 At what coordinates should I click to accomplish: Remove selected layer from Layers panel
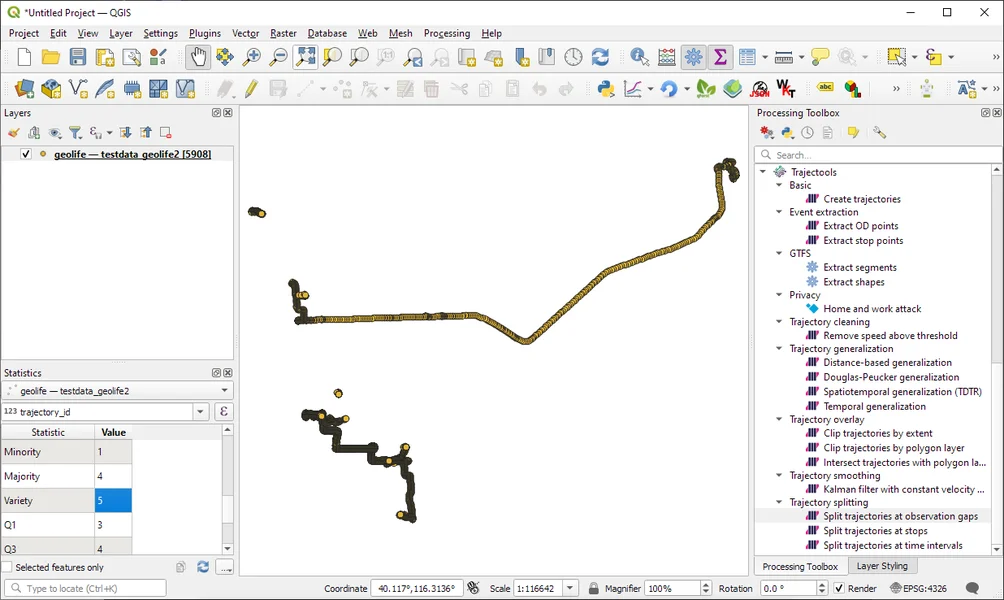(x=165, y=133)
